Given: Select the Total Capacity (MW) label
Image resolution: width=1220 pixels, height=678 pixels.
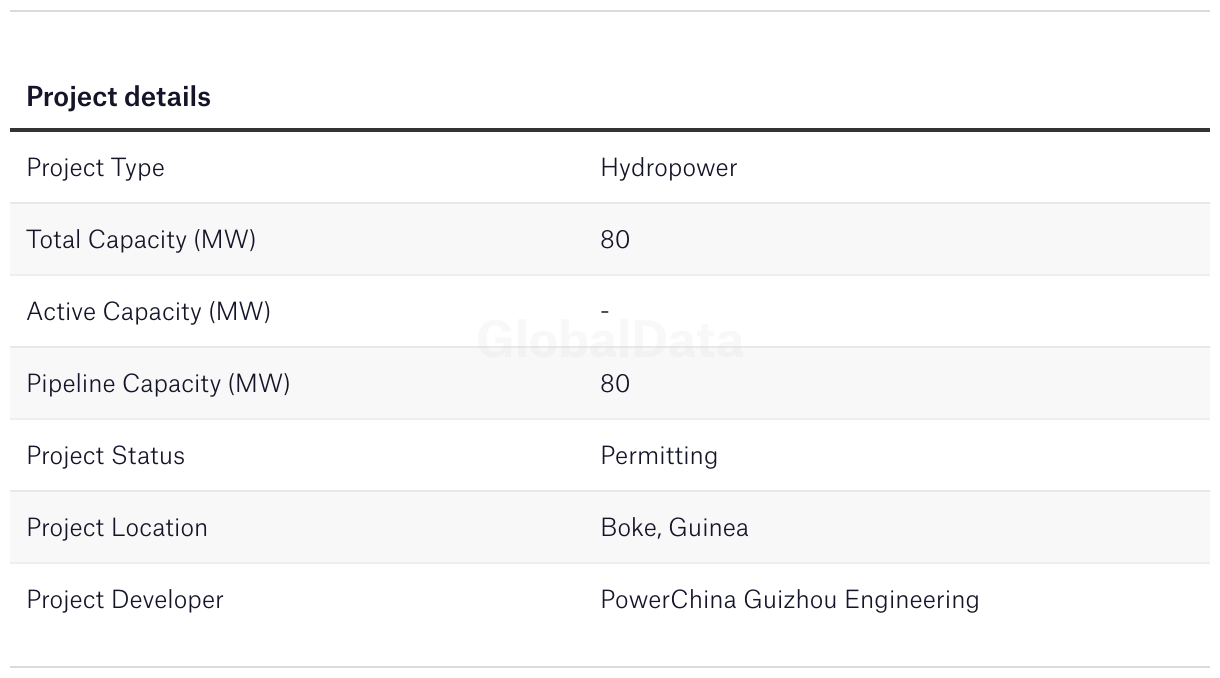Looking at the screenshot, I should (x=141, y=240).
